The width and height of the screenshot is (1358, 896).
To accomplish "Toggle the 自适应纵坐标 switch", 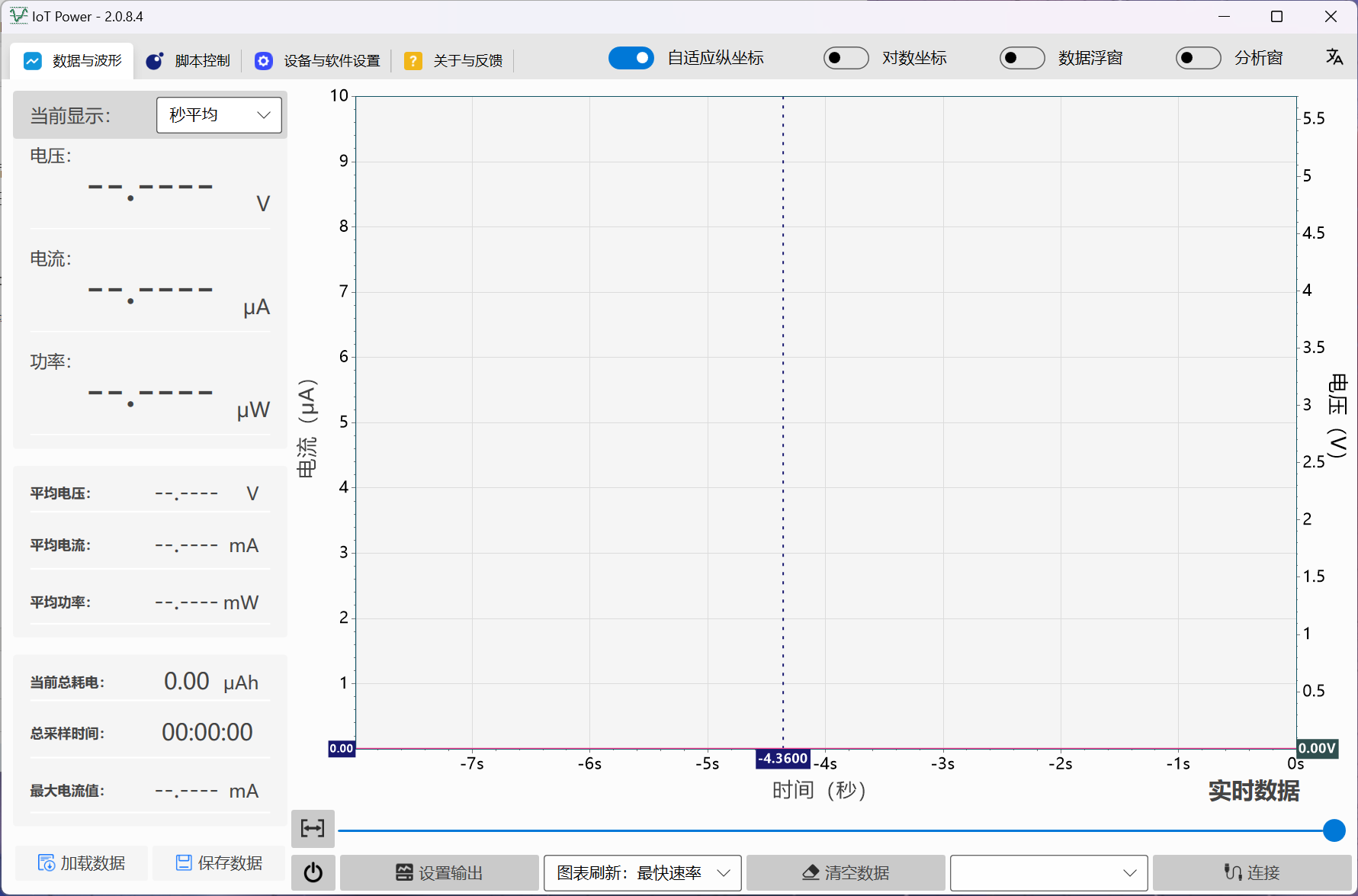I will [631, 58].
